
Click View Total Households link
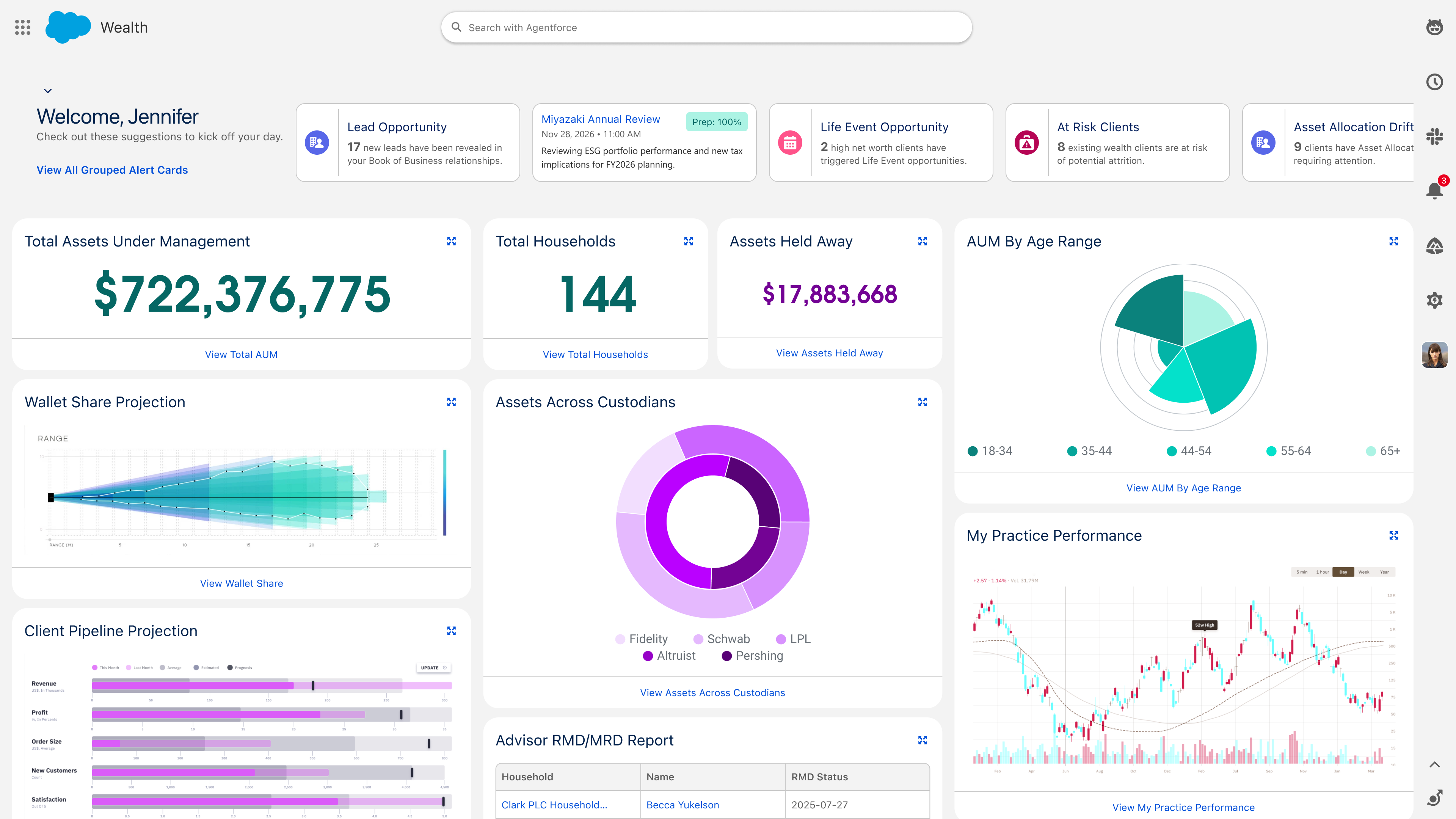[x=595, y=355]
